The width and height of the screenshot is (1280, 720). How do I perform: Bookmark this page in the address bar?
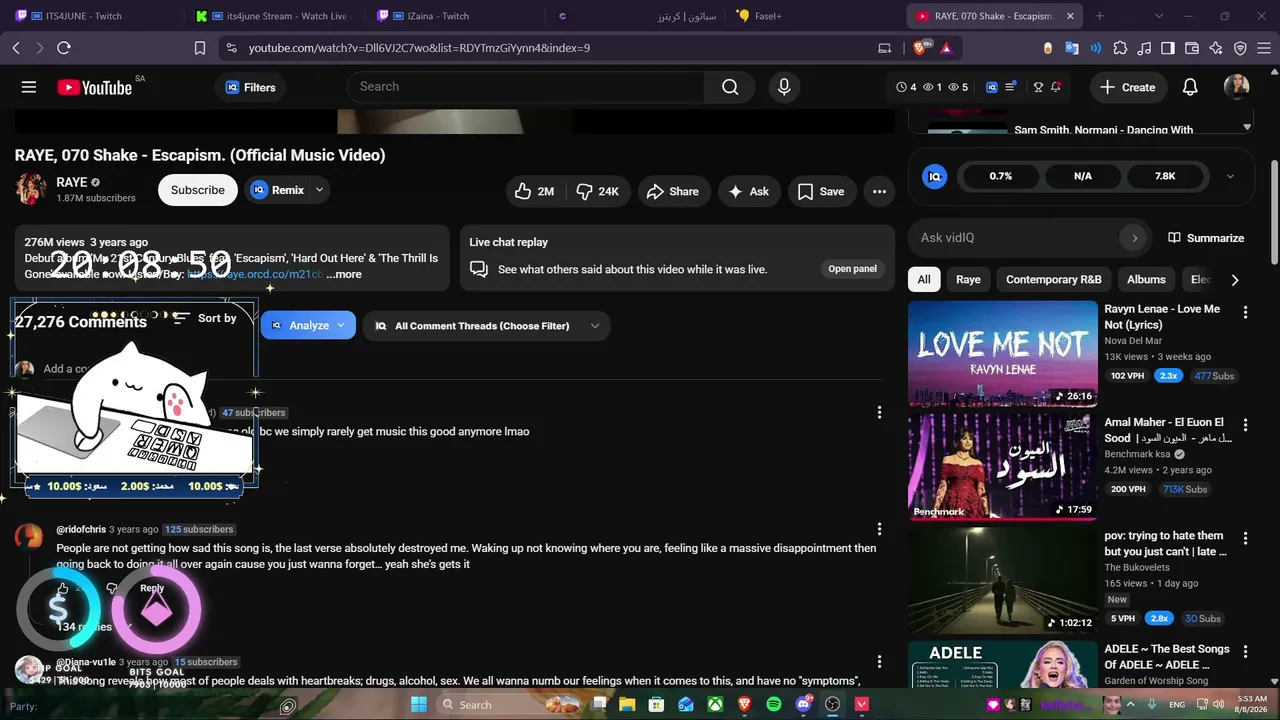point(200,48)
